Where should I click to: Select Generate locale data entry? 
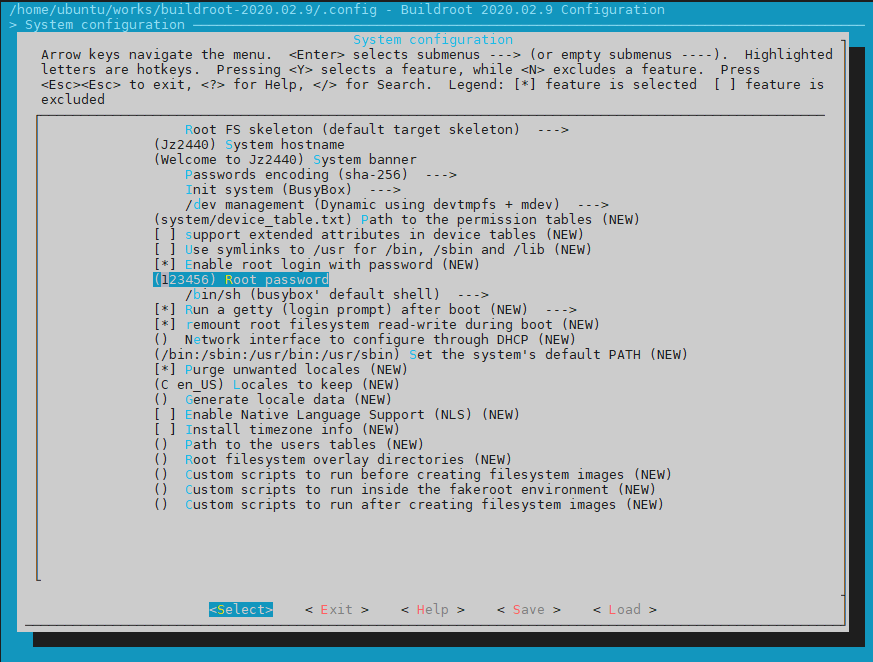[x=273, y=400]
